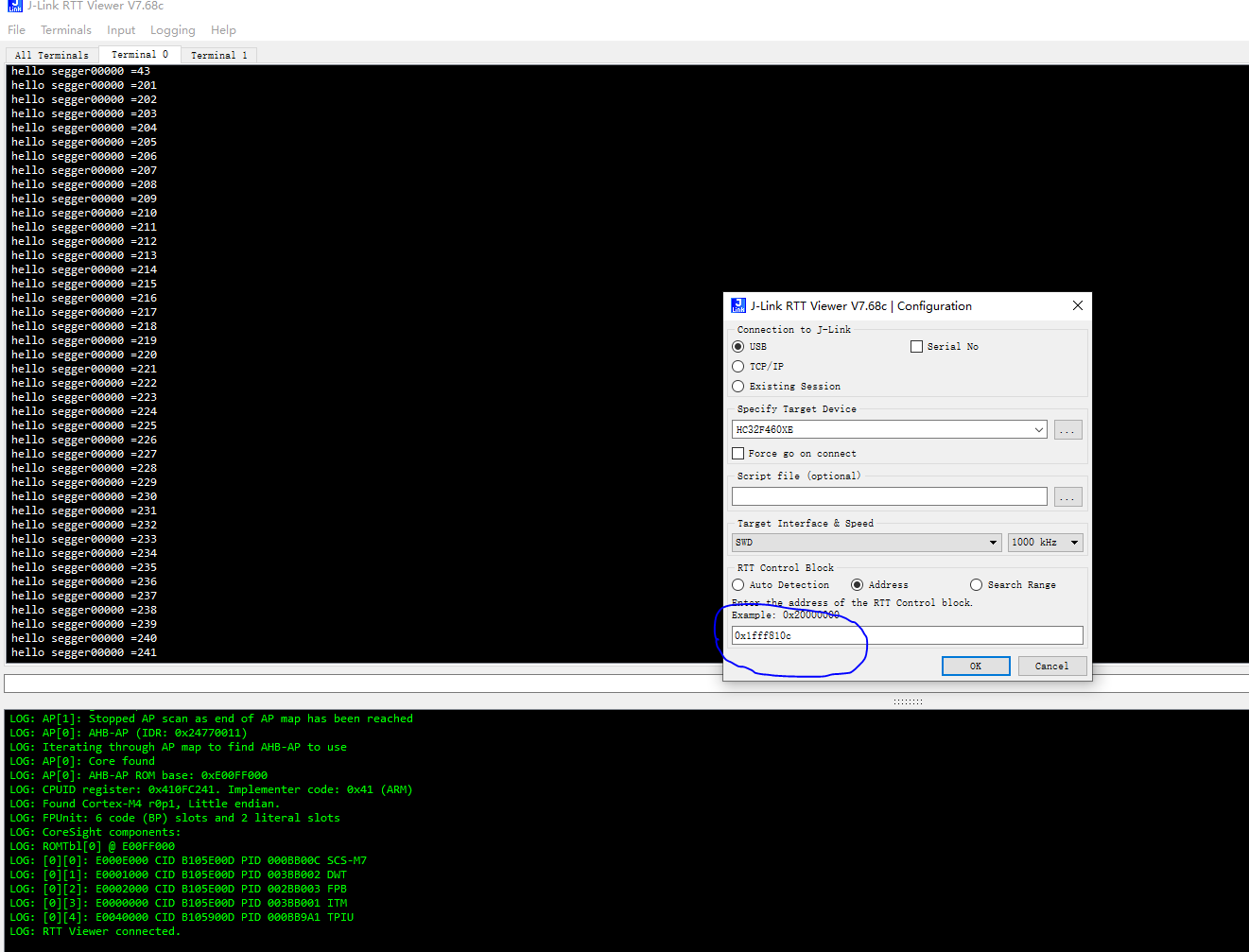Screen dimensions: 1249x952
Task: Open the Logging menu
Action: point(173,30)
